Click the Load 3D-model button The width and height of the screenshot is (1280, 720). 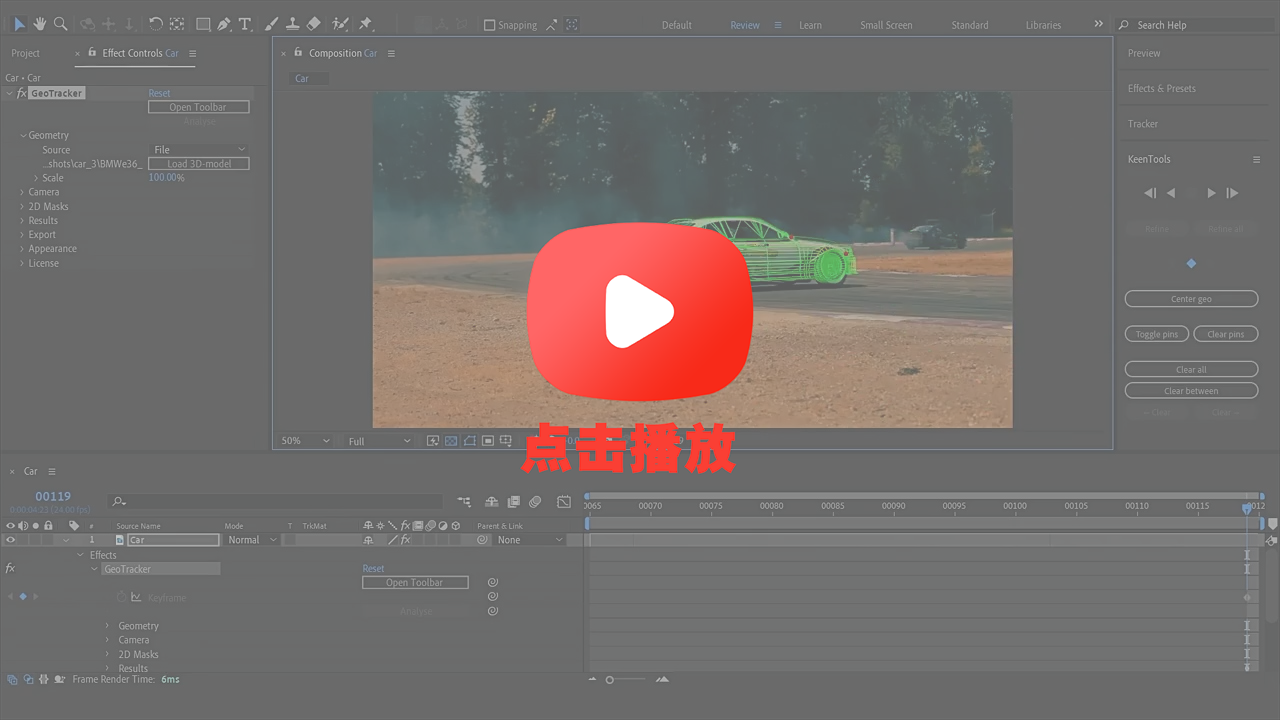(x=199, y=164)
